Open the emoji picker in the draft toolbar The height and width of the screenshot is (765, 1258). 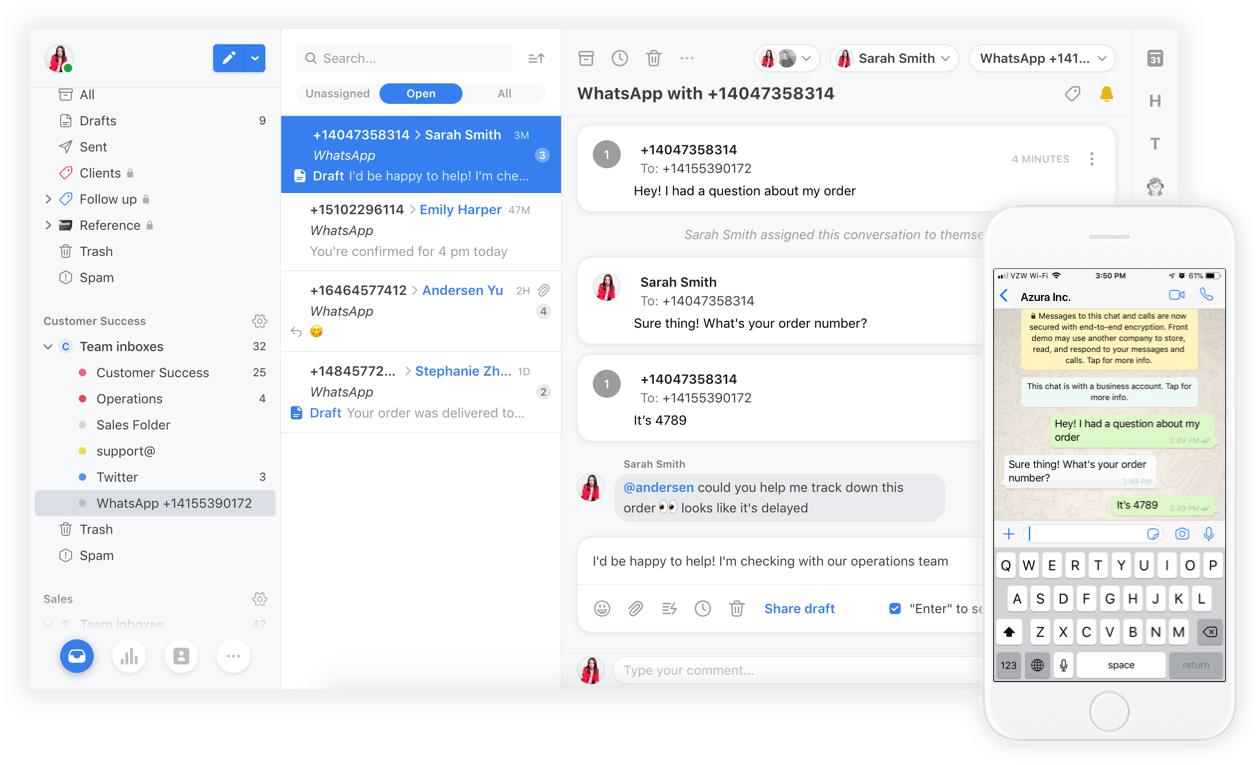602,608
